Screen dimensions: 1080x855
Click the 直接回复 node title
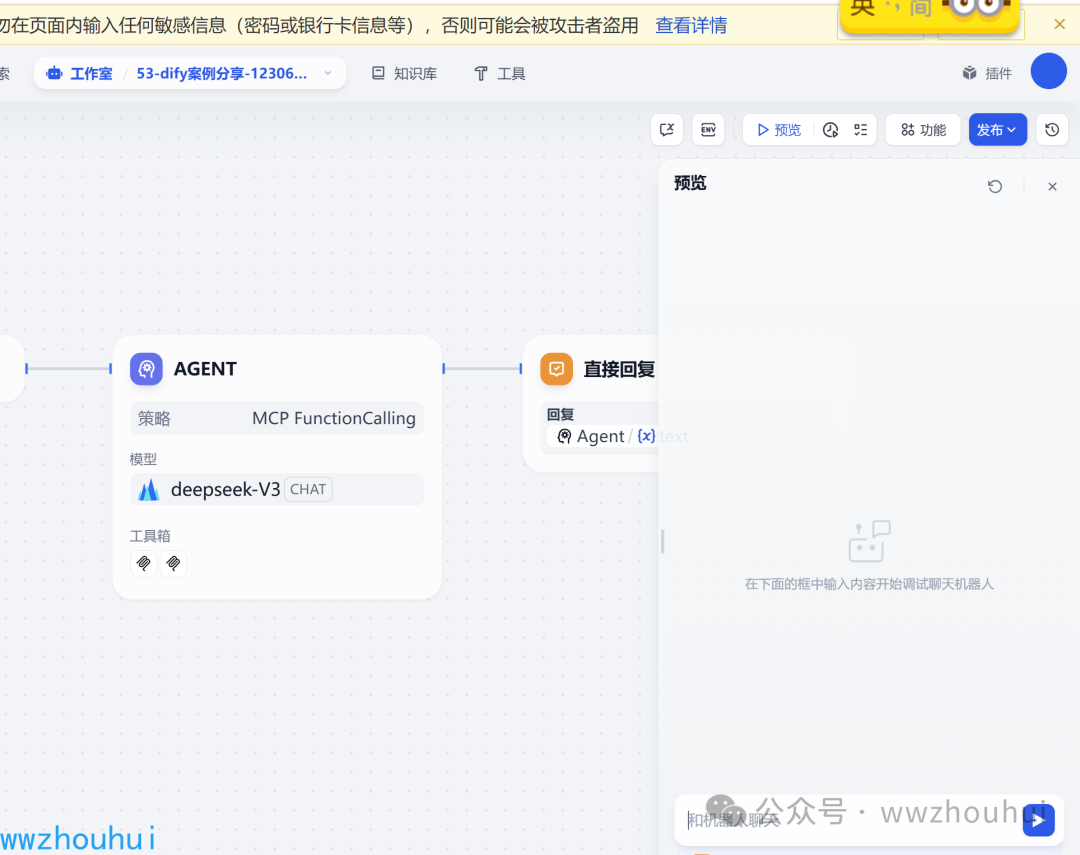tap(619, 369)
